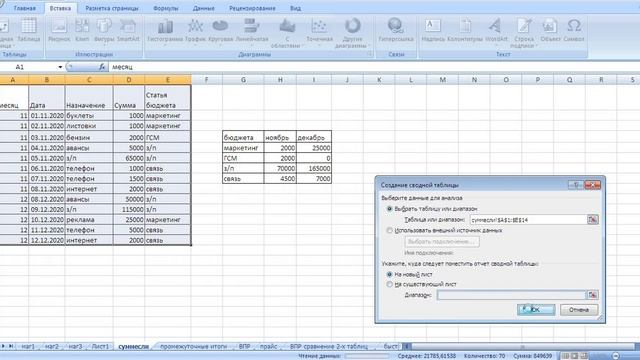
Task: Open the Формулы ribbon tab
Action: point(166,8)
